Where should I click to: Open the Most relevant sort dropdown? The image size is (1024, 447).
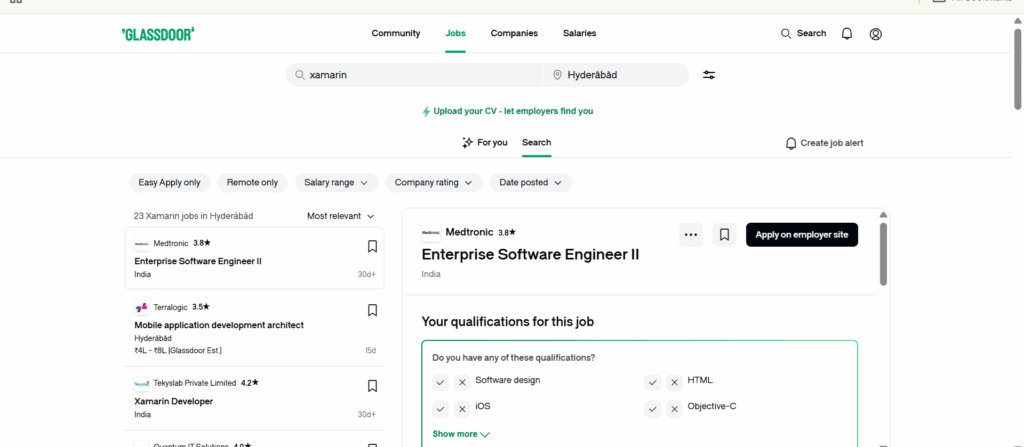click(x=340, y=216)
